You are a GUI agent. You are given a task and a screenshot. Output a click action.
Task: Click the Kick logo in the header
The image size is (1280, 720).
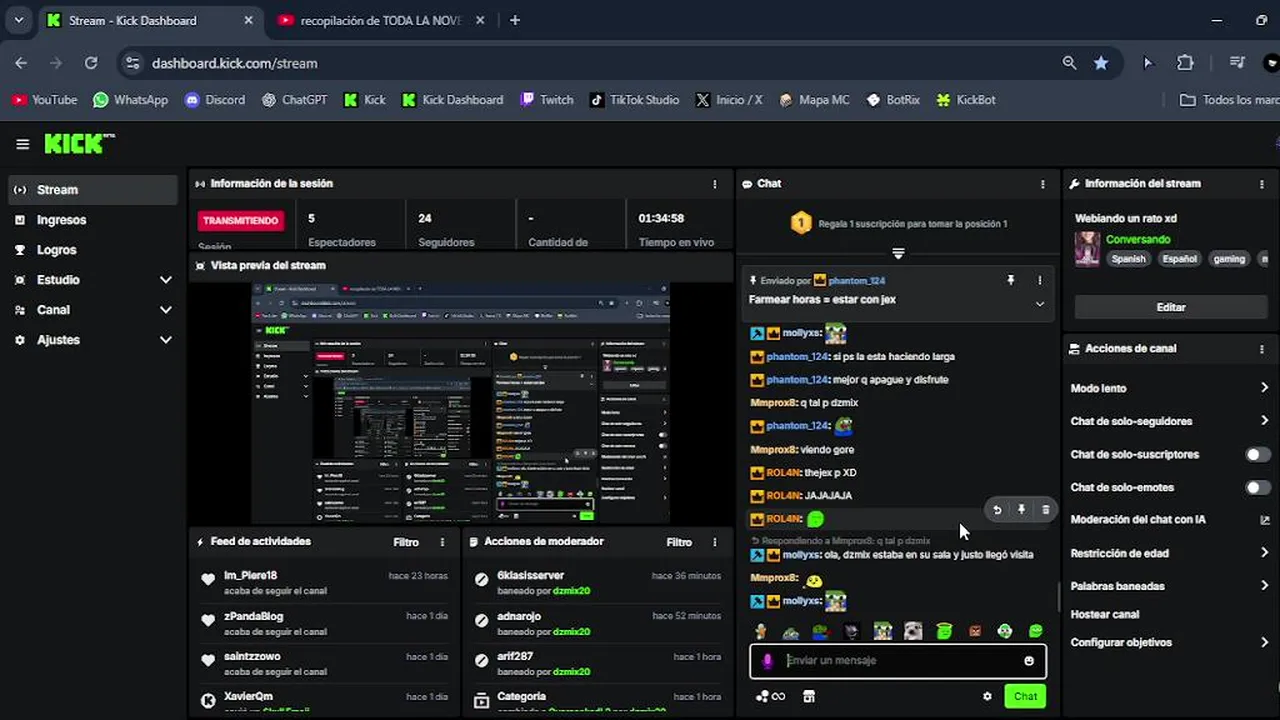(x=79, y=144)
